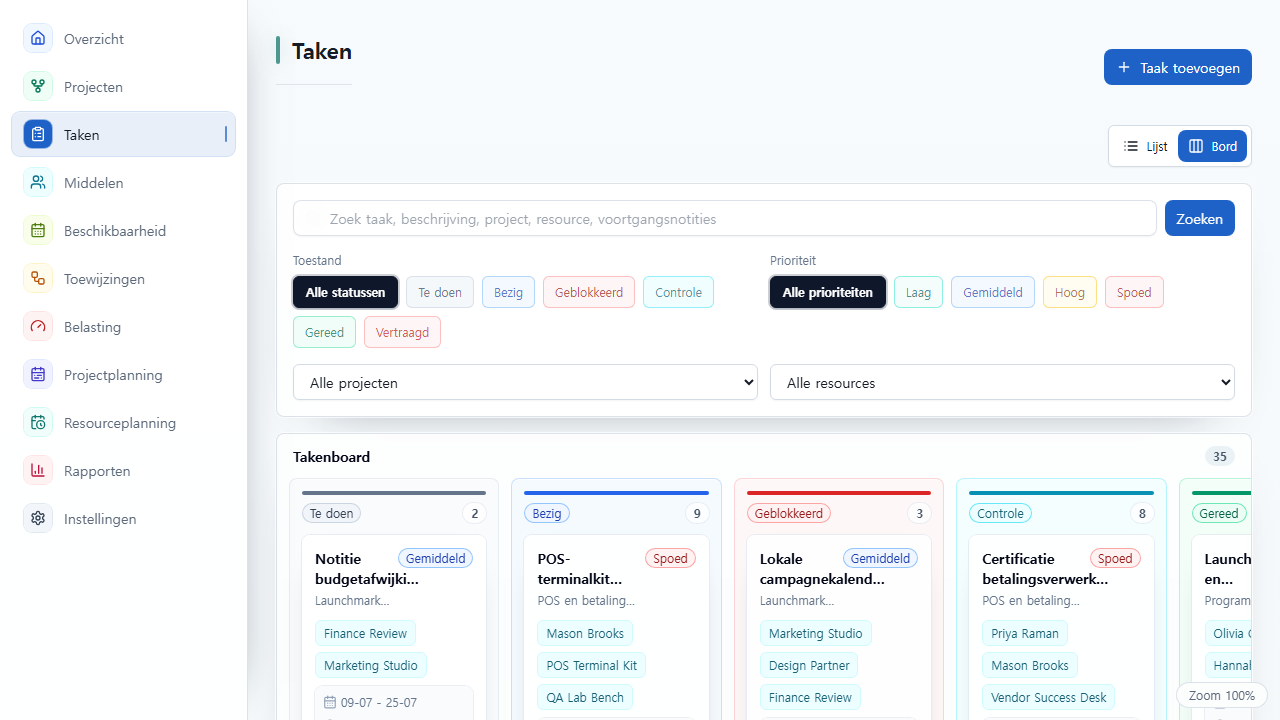Click the Projecten branch icon
This screenshot has width=1280, height=720.
coord(38,87)
